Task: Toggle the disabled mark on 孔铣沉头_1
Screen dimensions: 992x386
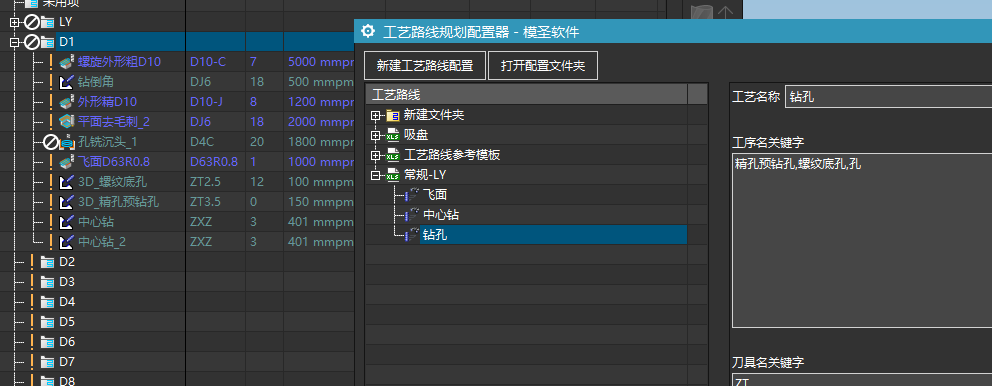Action: (51, 142)
